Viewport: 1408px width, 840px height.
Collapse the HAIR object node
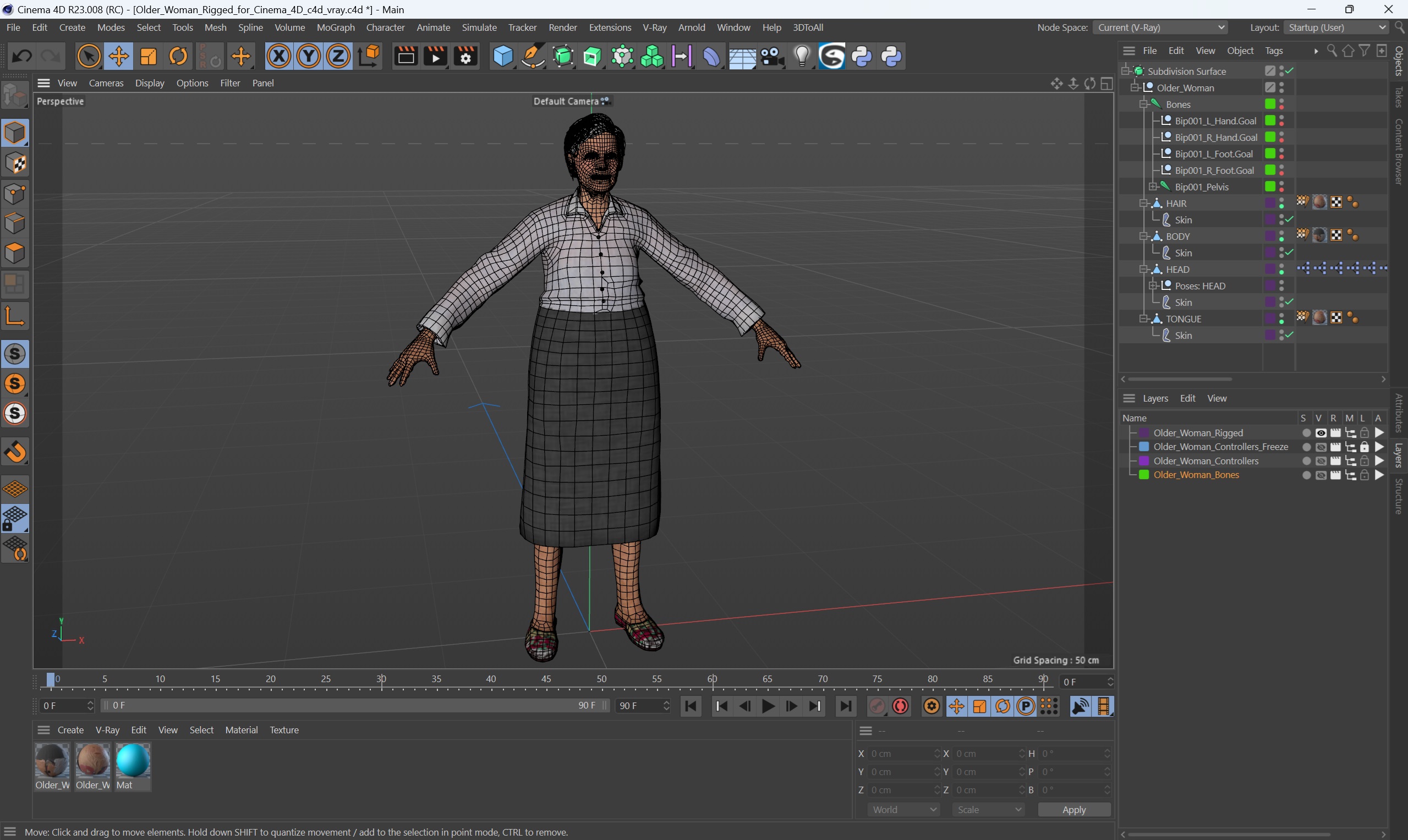pos(1143,203)
